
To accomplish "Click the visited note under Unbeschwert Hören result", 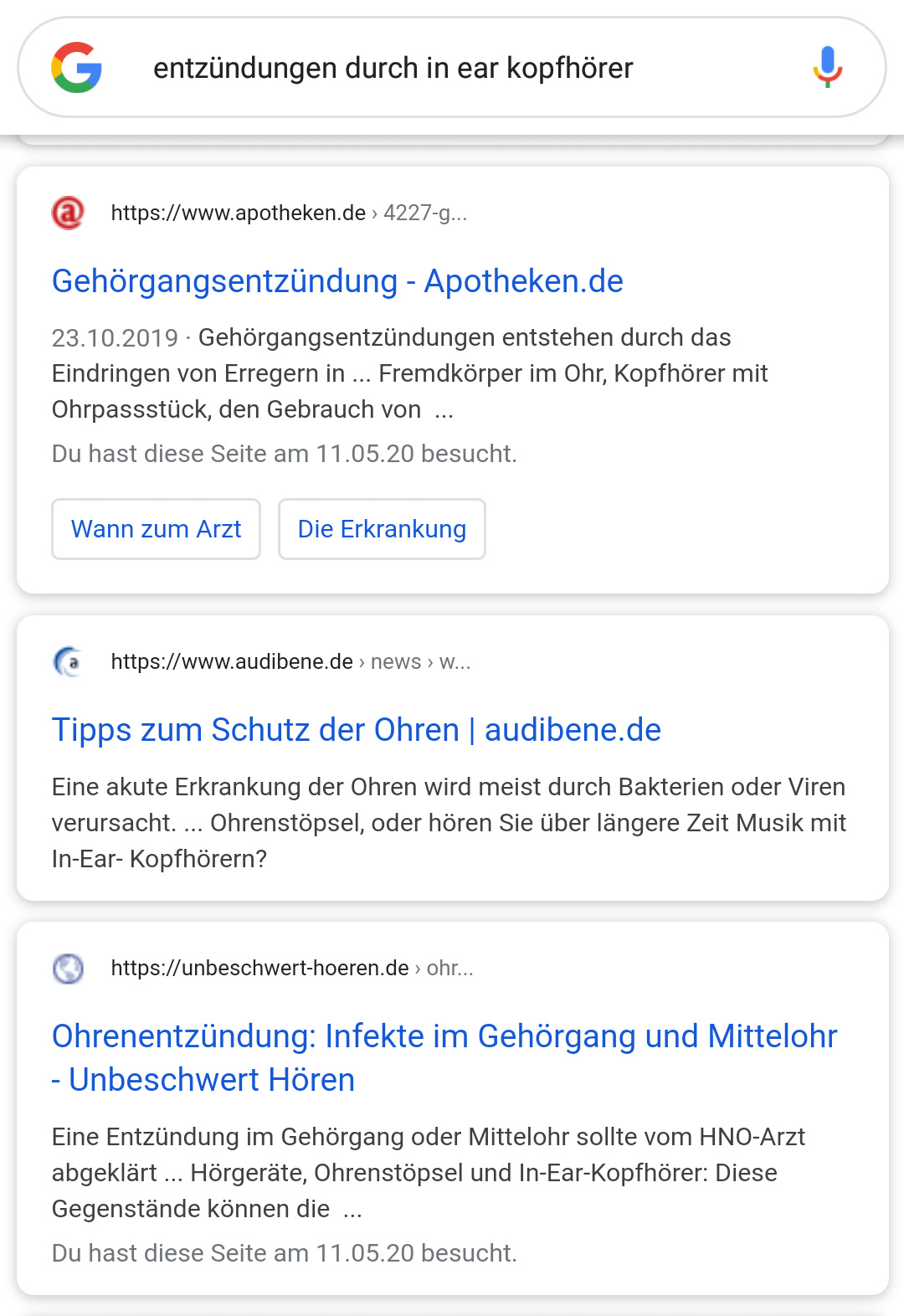I will tap(285, 1253).
